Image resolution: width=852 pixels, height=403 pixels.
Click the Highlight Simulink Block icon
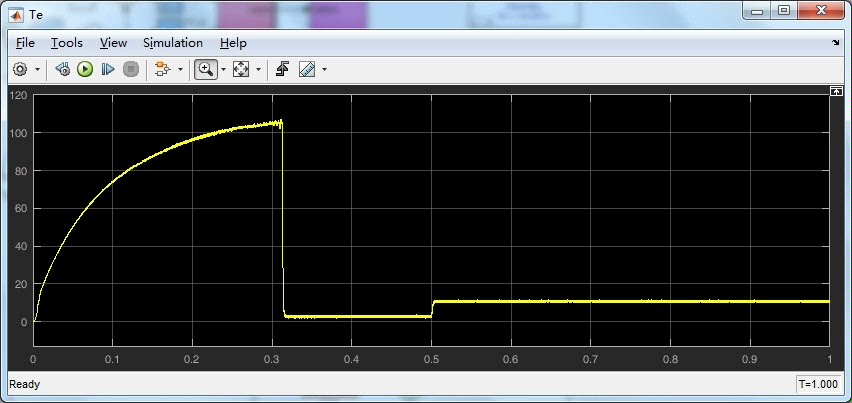click(162, 70)
